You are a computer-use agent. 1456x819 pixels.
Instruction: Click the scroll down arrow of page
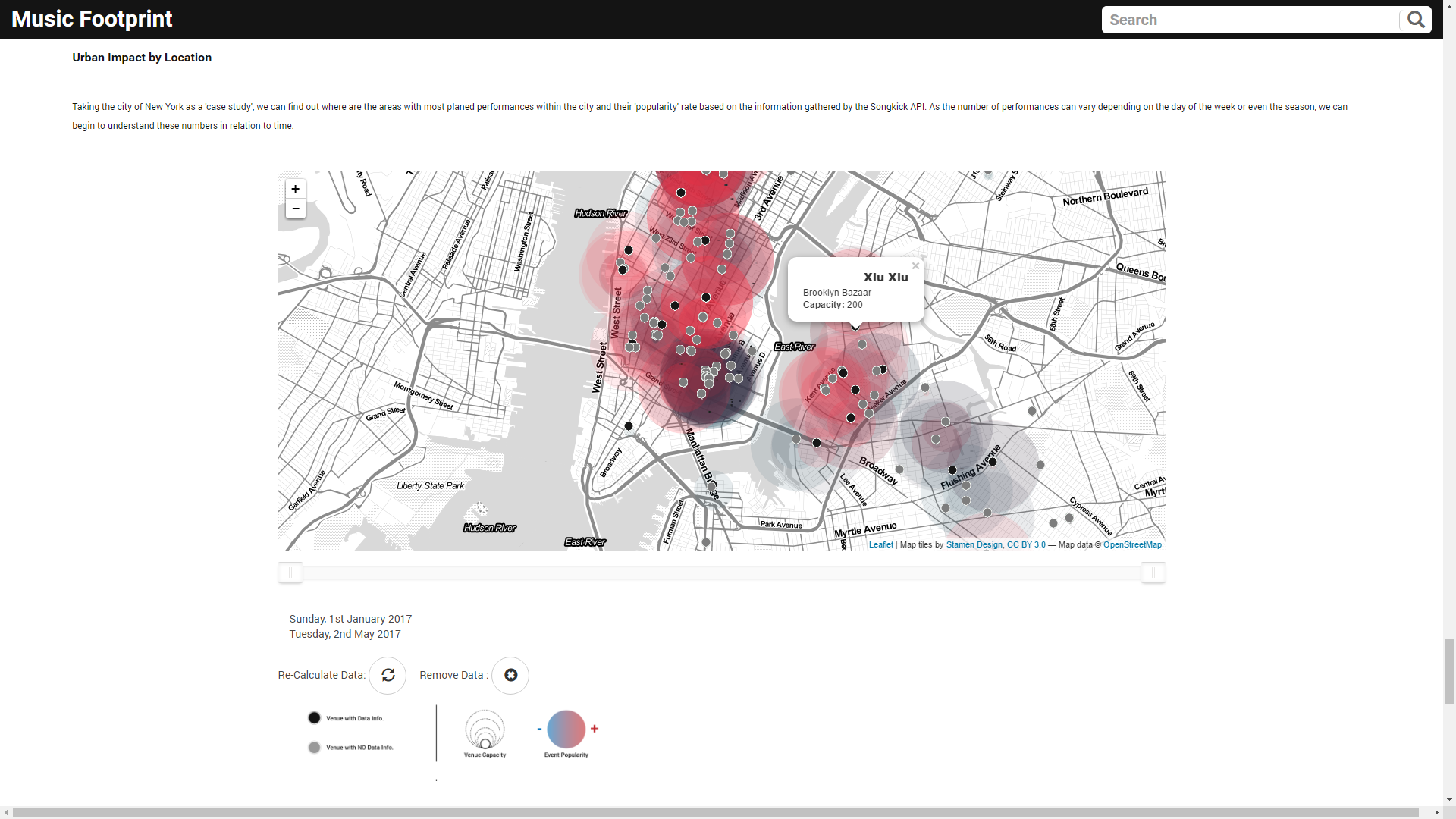tap(1449, 799)
